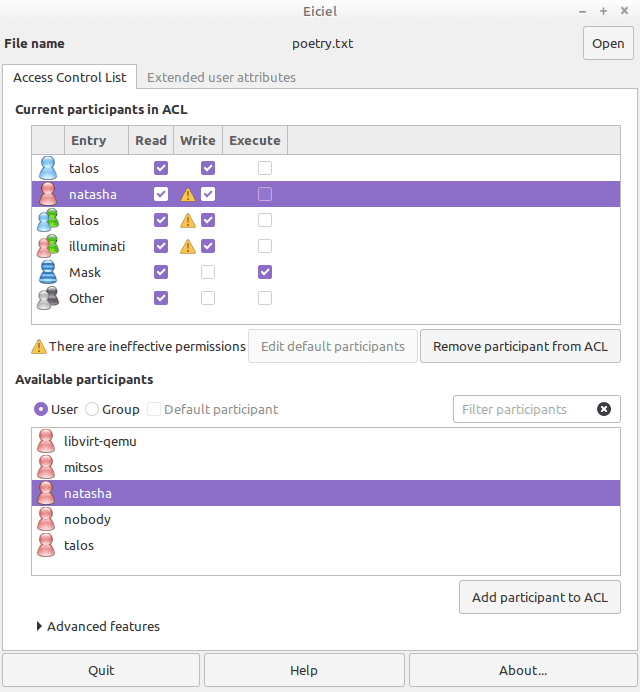Click the illuminati group icon in the ACL

pyautogui.click(x=48, y=246)
